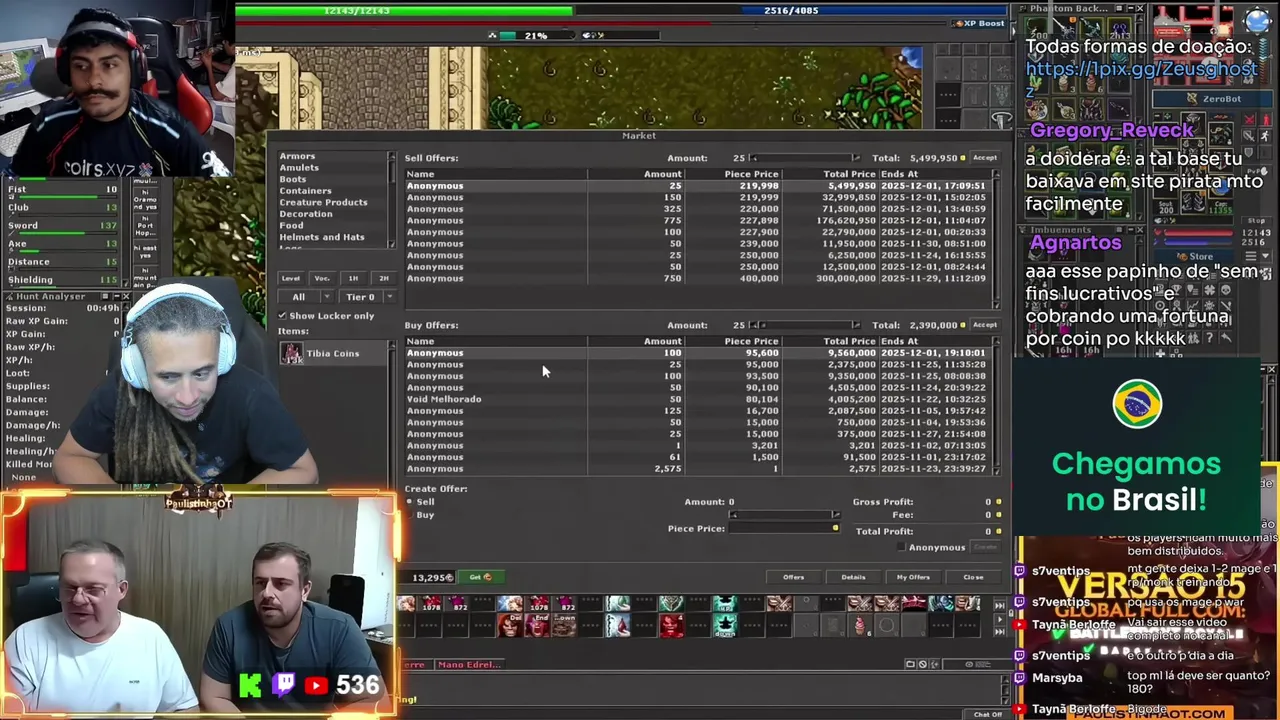This screenshot has width=1280, height=720.
Task: Open the Store button in sidebar
Action: point(1195,256)
